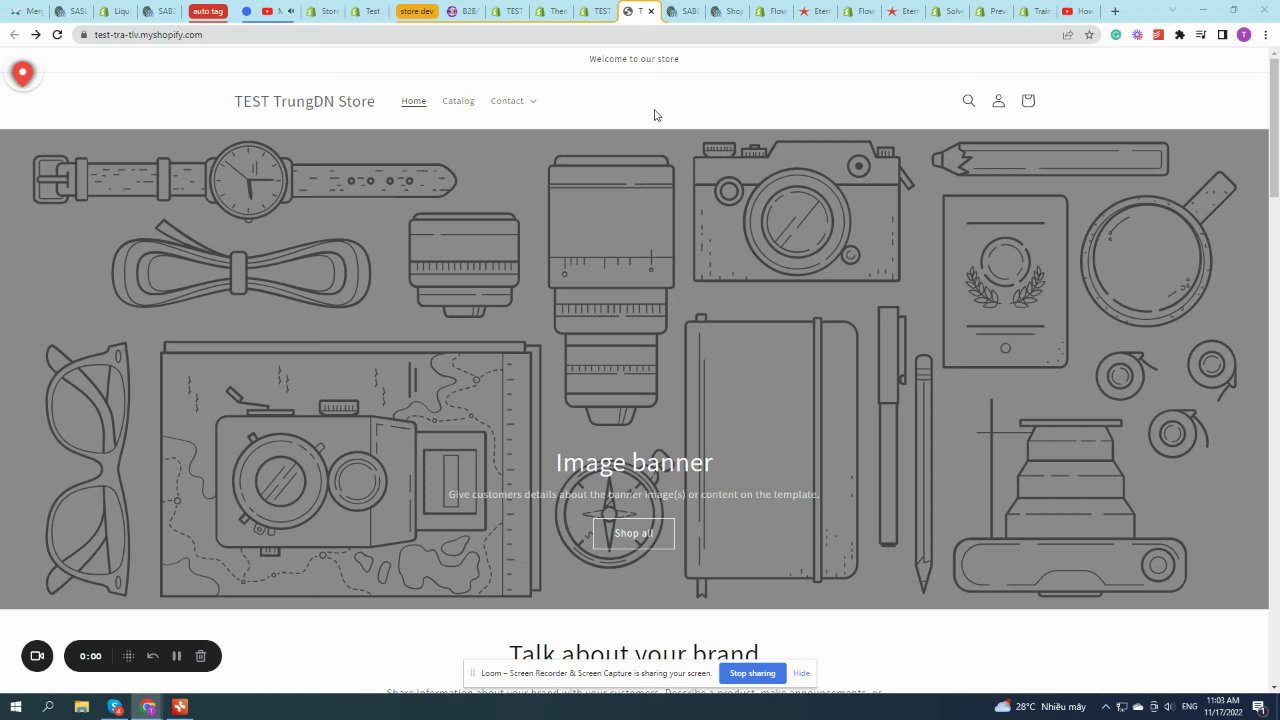Expand the Contact menu dropdown
Screen dimensions: 1280x720
[513, 101]
